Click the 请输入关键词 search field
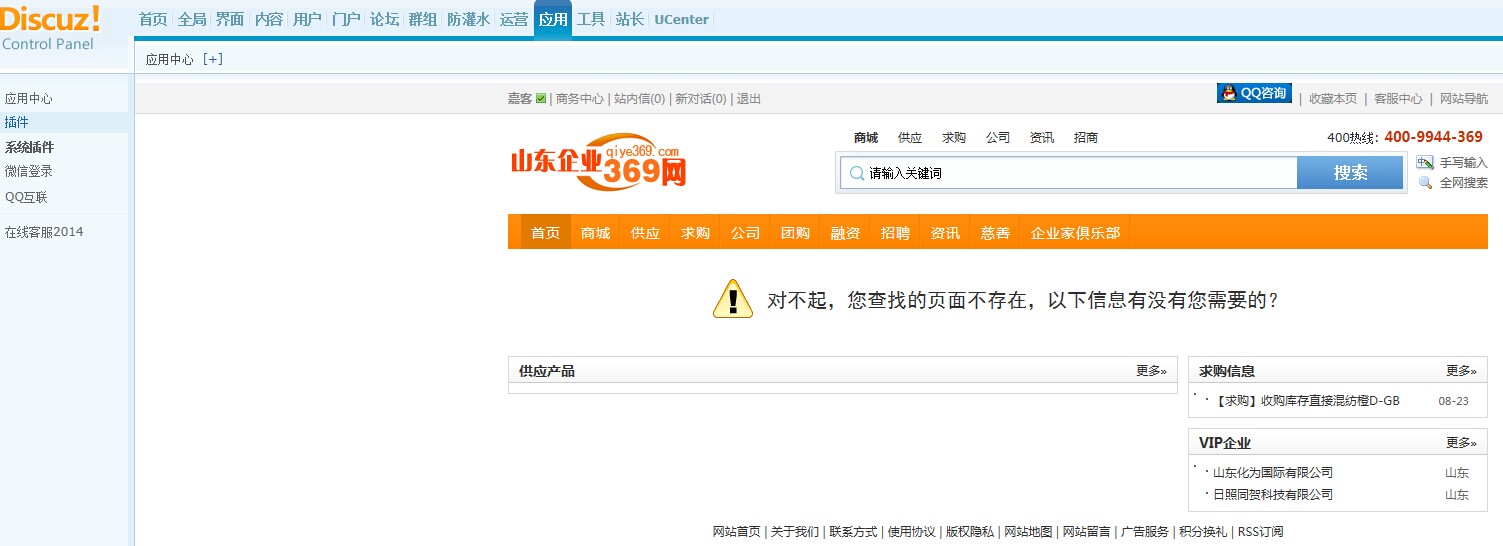The image size is (1503, 546). (1069, 173)
